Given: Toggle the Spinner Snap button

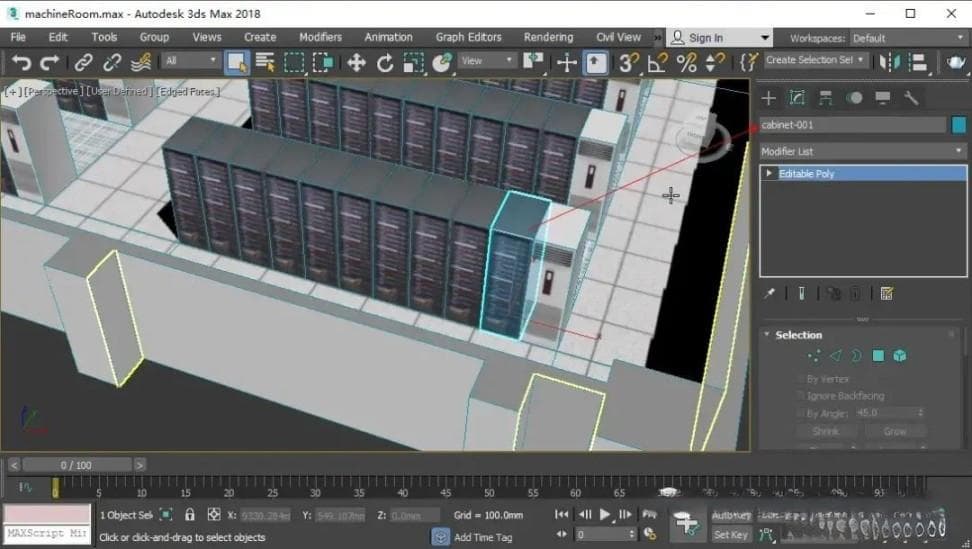Looking at the screenshot, I should tap(715, 63).
